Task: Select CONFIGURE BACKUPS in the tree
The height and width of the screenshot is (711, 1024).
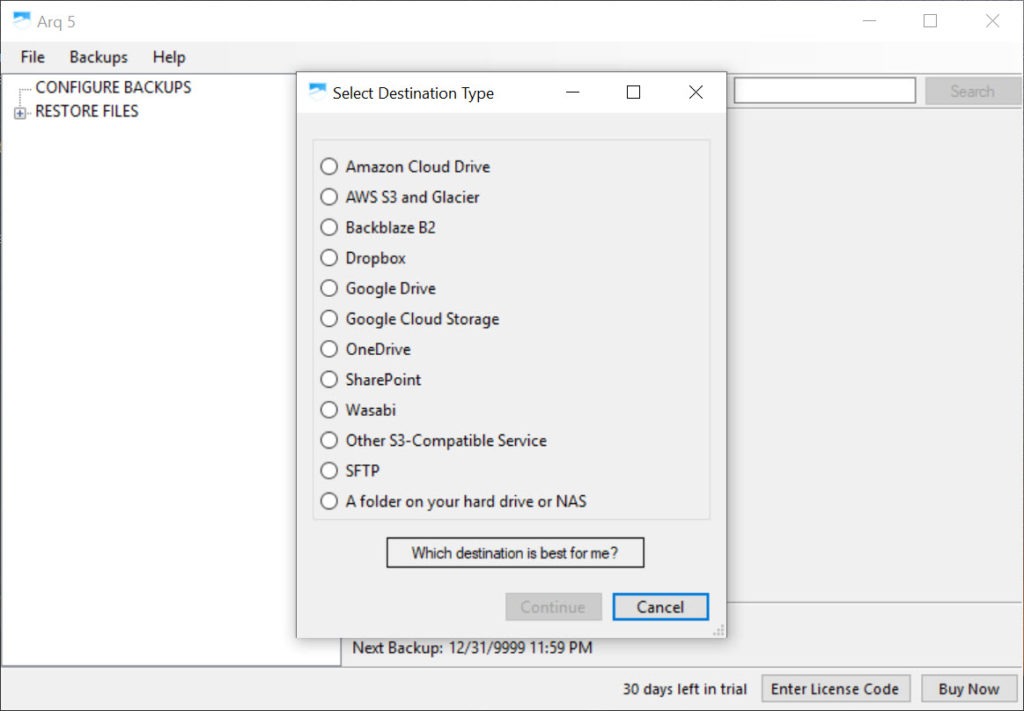Action: coord(113,87)
